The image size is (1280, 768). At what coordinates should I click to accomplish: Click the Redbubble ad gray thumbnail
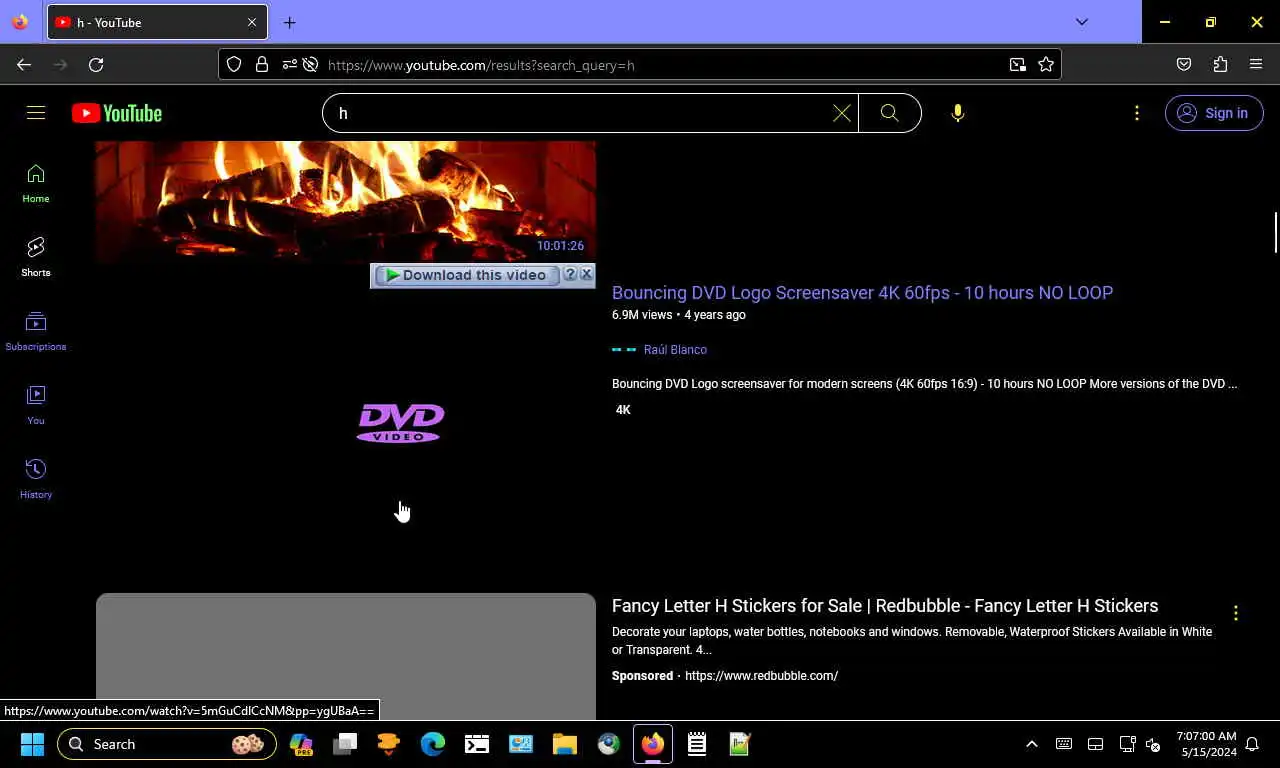pyautogui.click(x=346, y=656)
